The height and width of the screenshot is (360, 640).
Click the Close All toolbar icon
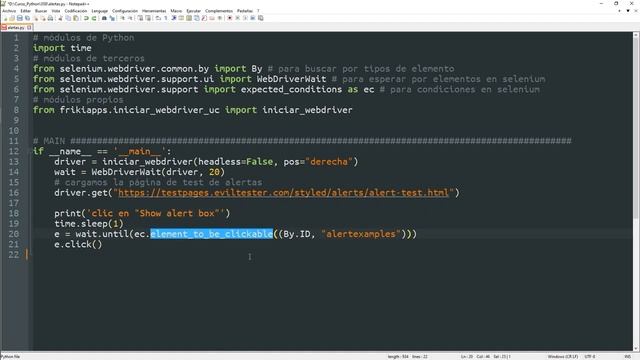(44, 18)
